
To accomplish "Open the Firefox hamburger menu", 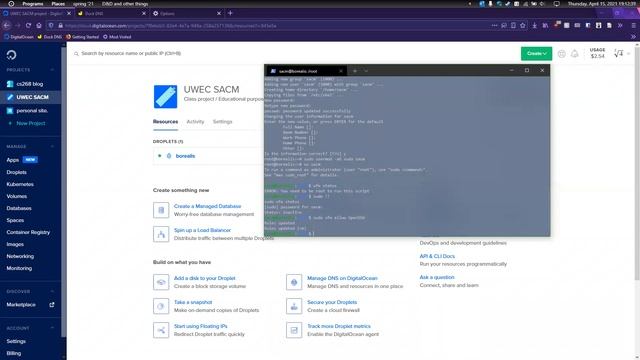I will point(633,25).
